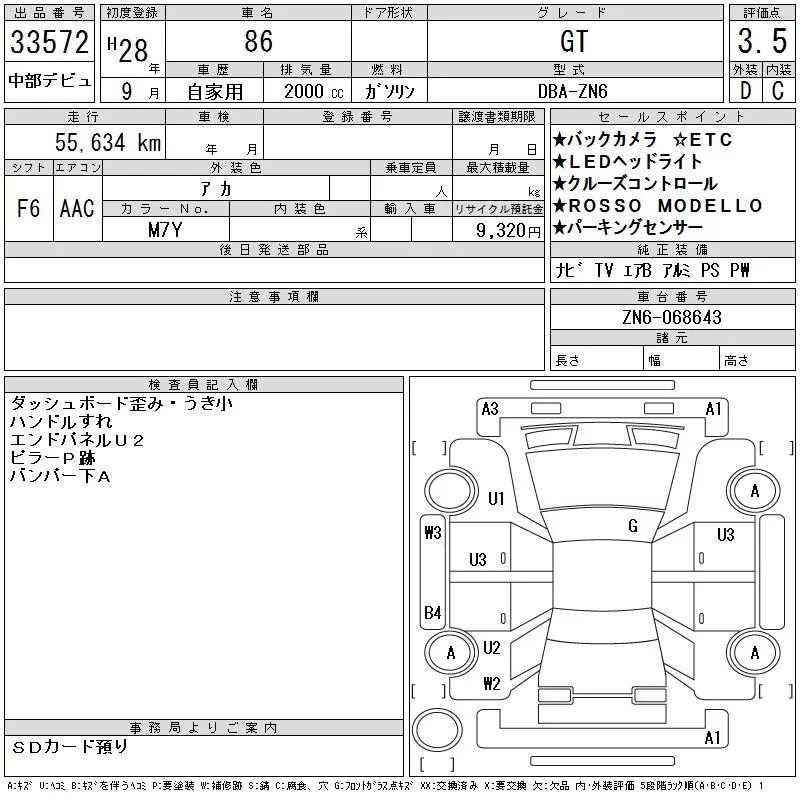
Task: Select the color number M7Y
Action: coord(165,230)
